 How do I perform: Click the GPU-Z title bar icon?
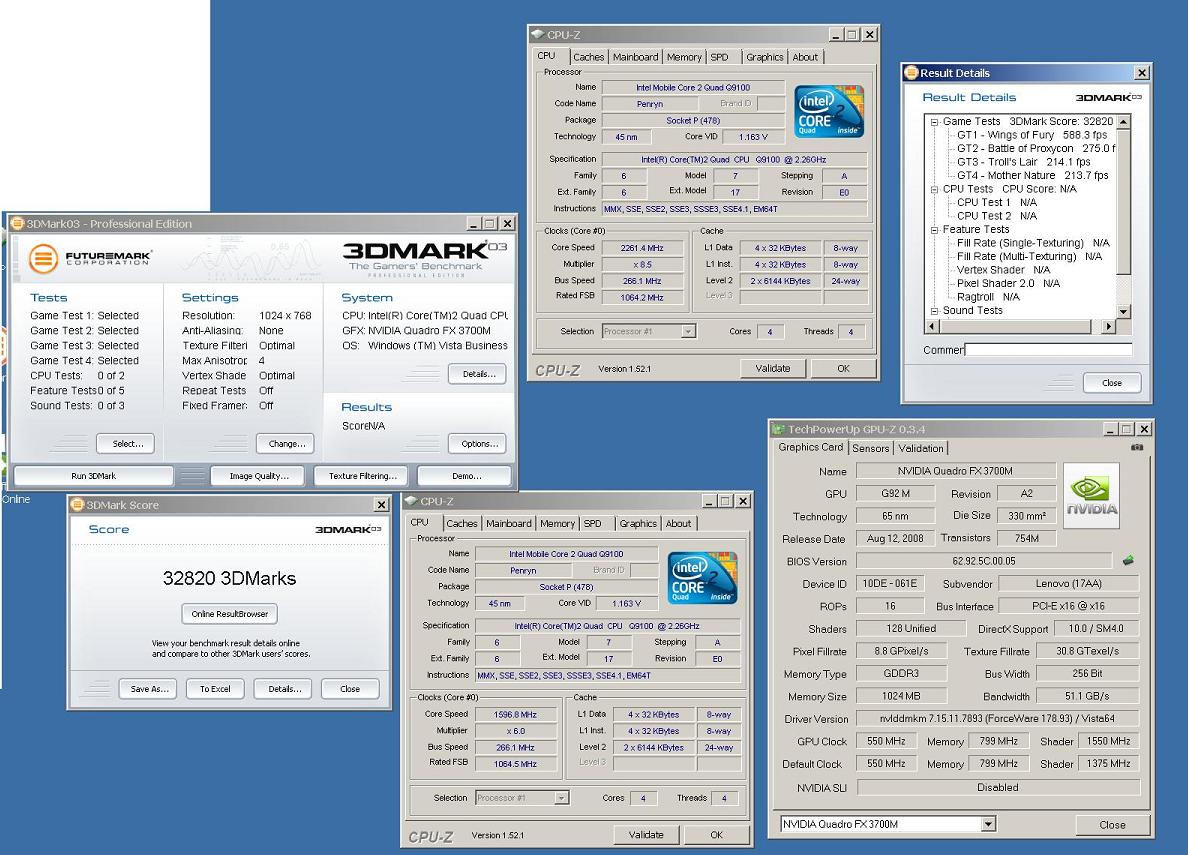point(779,429)
